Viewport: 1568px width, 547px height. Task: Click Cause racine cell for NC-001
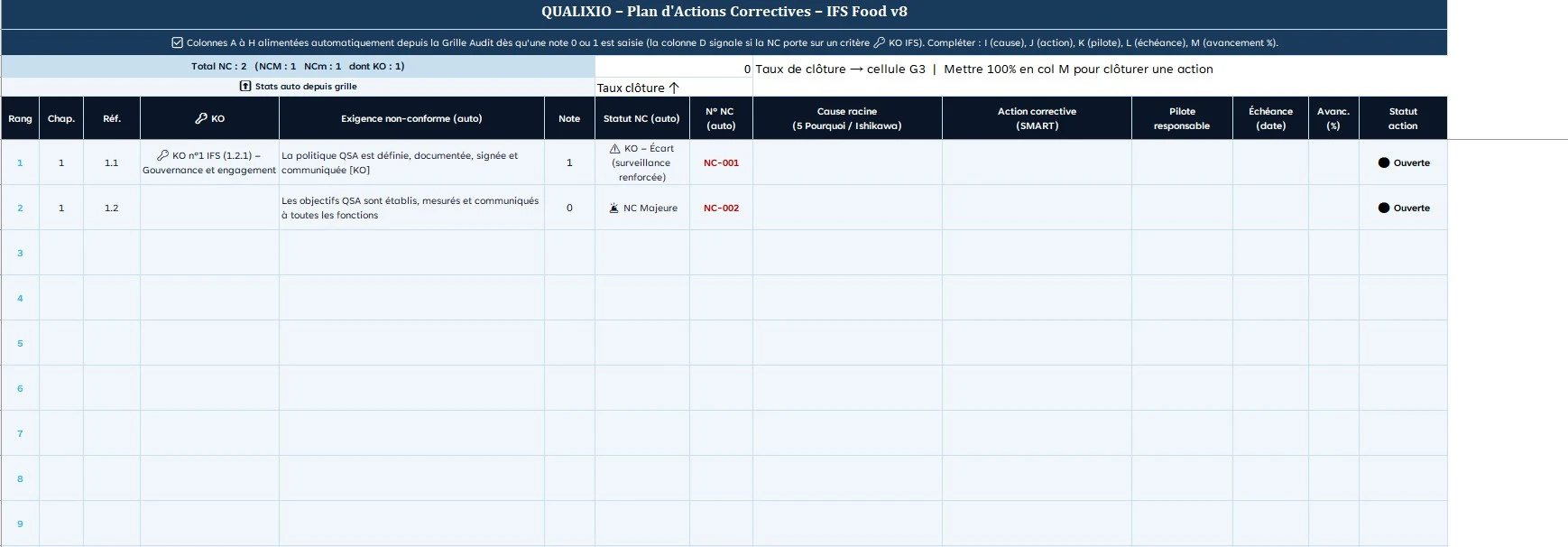point(847,162)
